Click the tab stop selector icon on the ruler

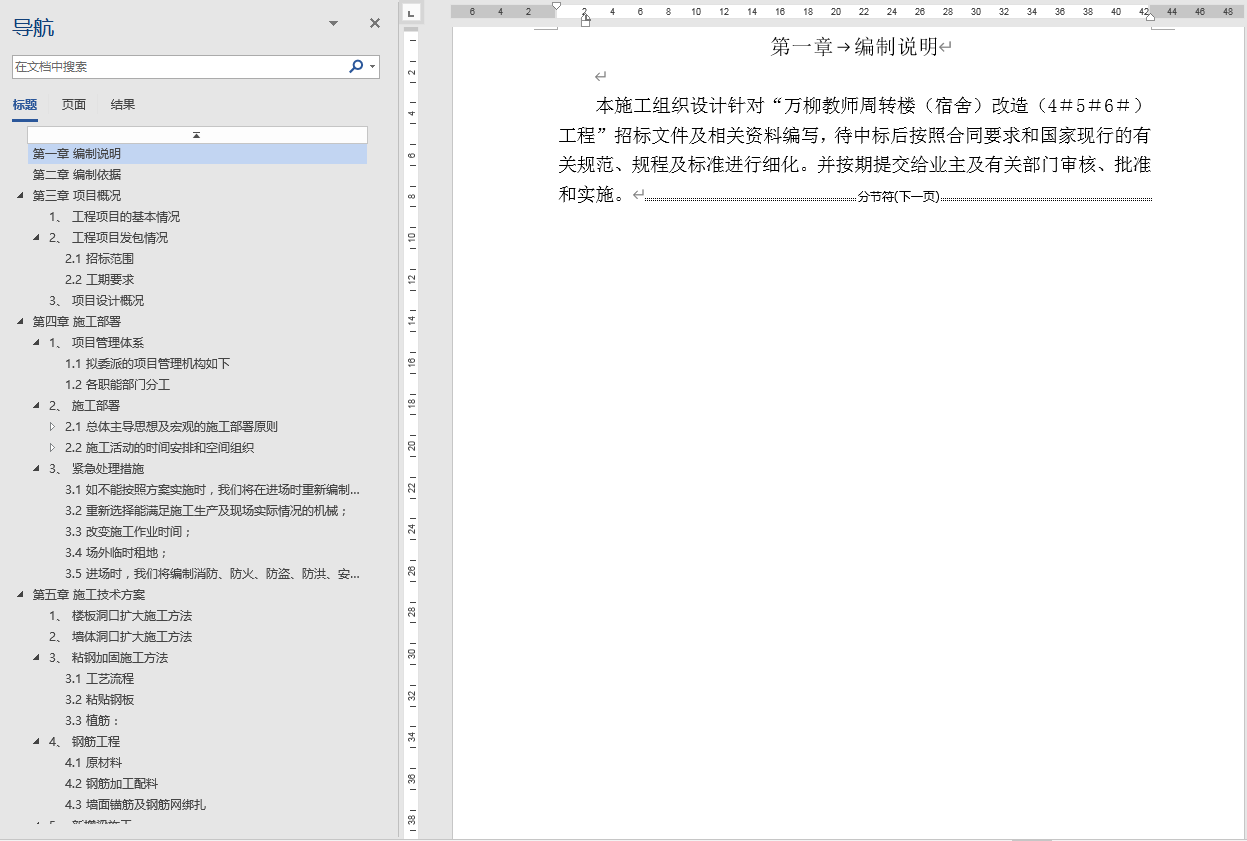[409, 12]
